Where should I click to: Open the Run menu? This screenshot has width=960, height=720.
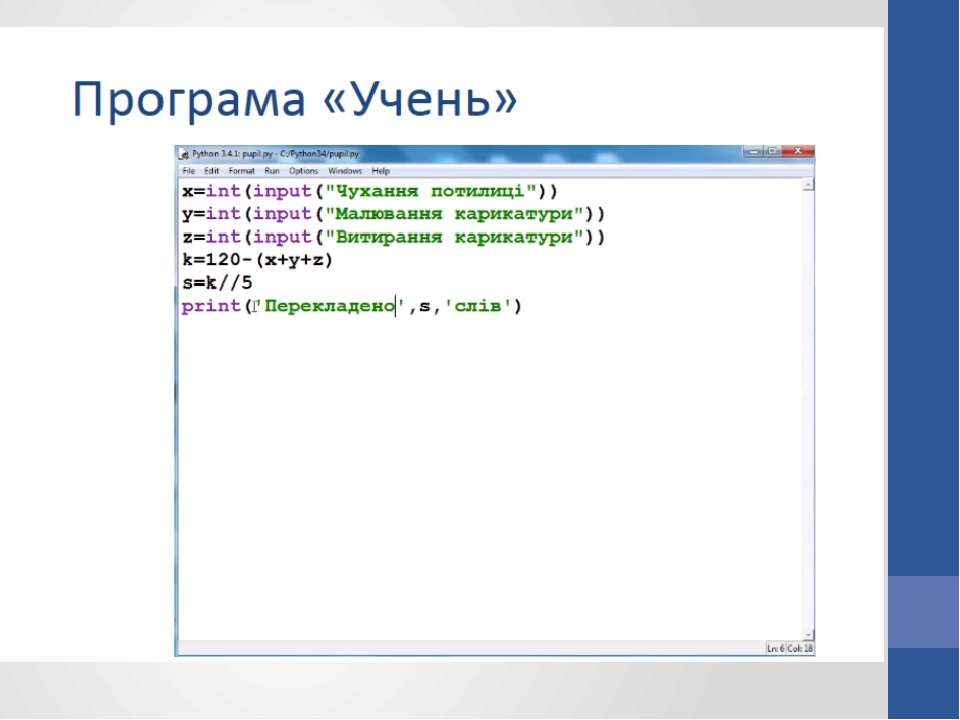pos(271,170)
